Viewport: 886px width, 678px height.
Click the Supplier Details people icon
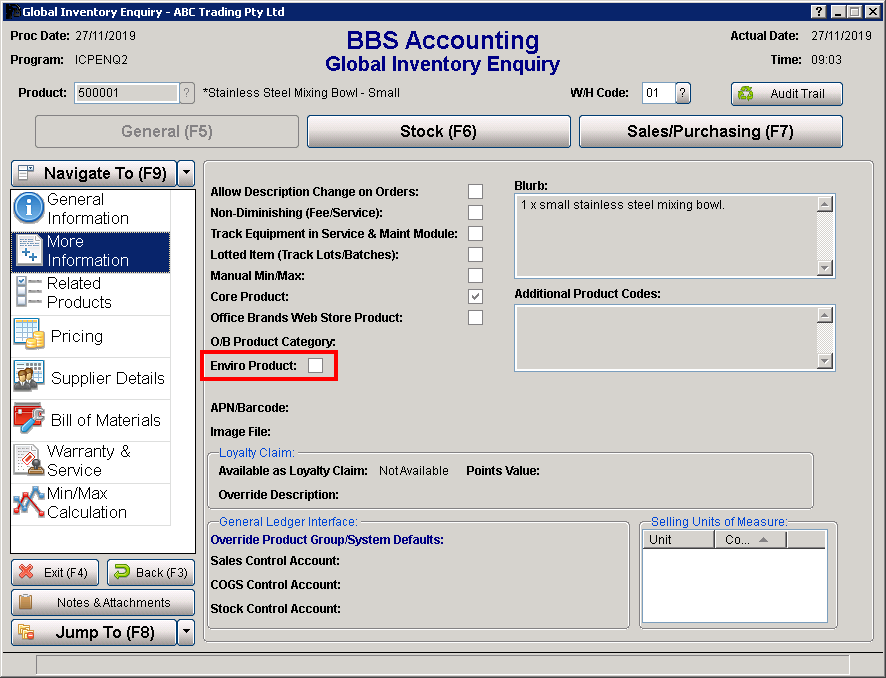click(x=29, y=378)
